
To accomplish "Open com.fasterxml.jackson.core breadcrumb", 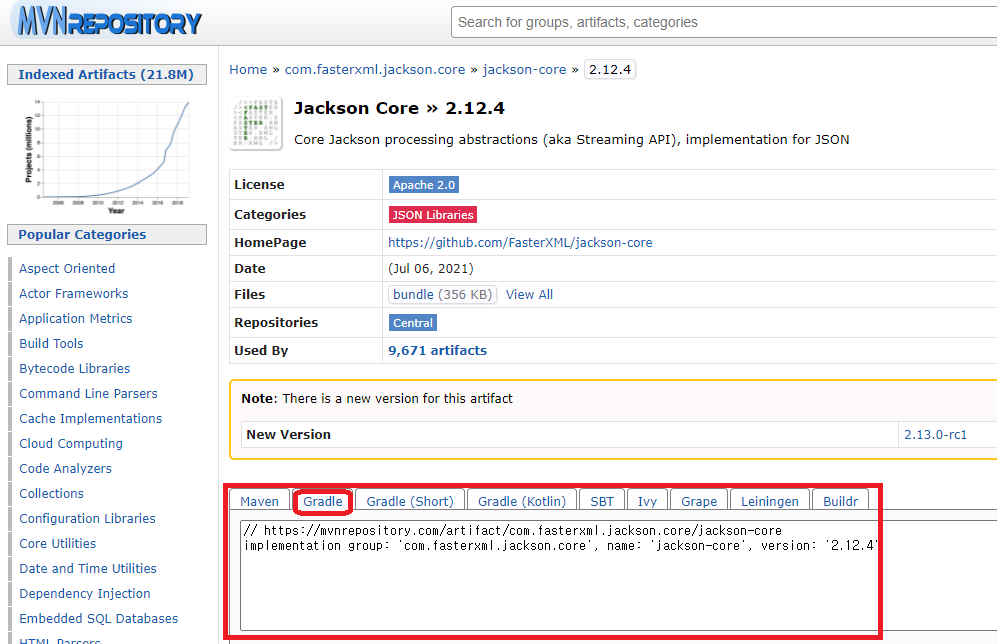I will tap(375, 69).
